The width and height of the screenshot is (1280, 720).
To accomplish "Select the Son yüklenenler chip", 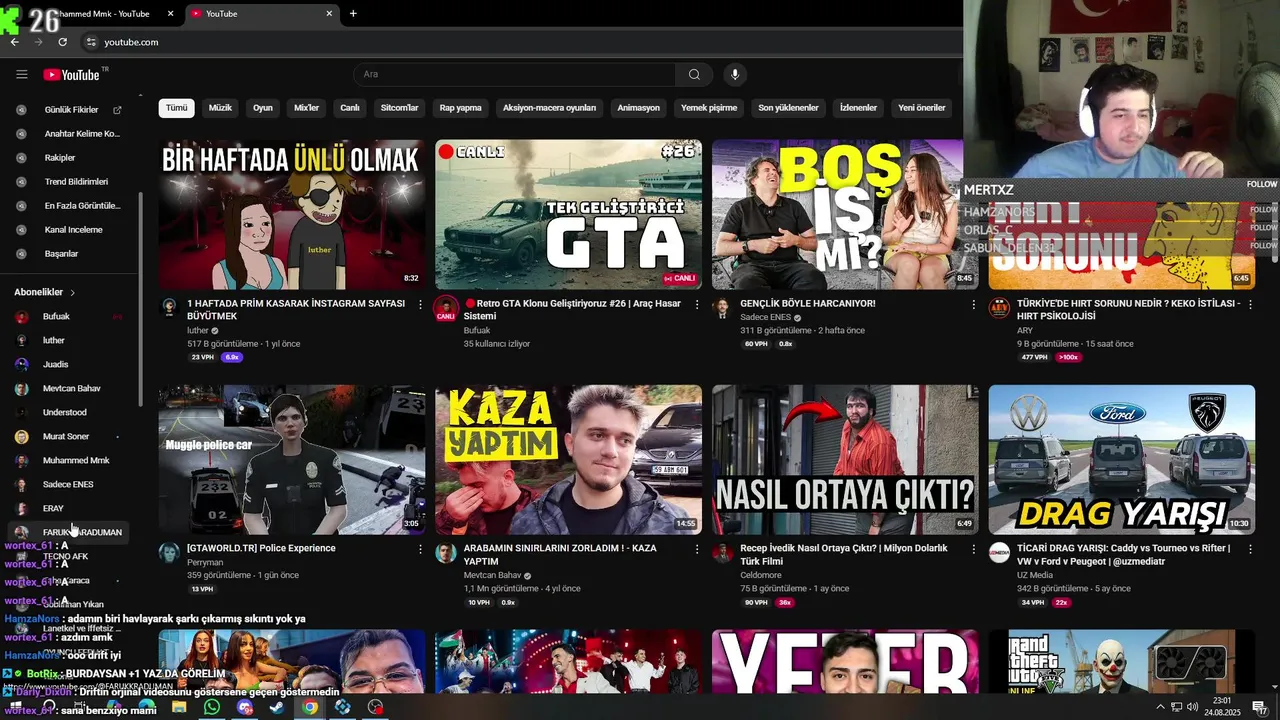I will [788, 108].
